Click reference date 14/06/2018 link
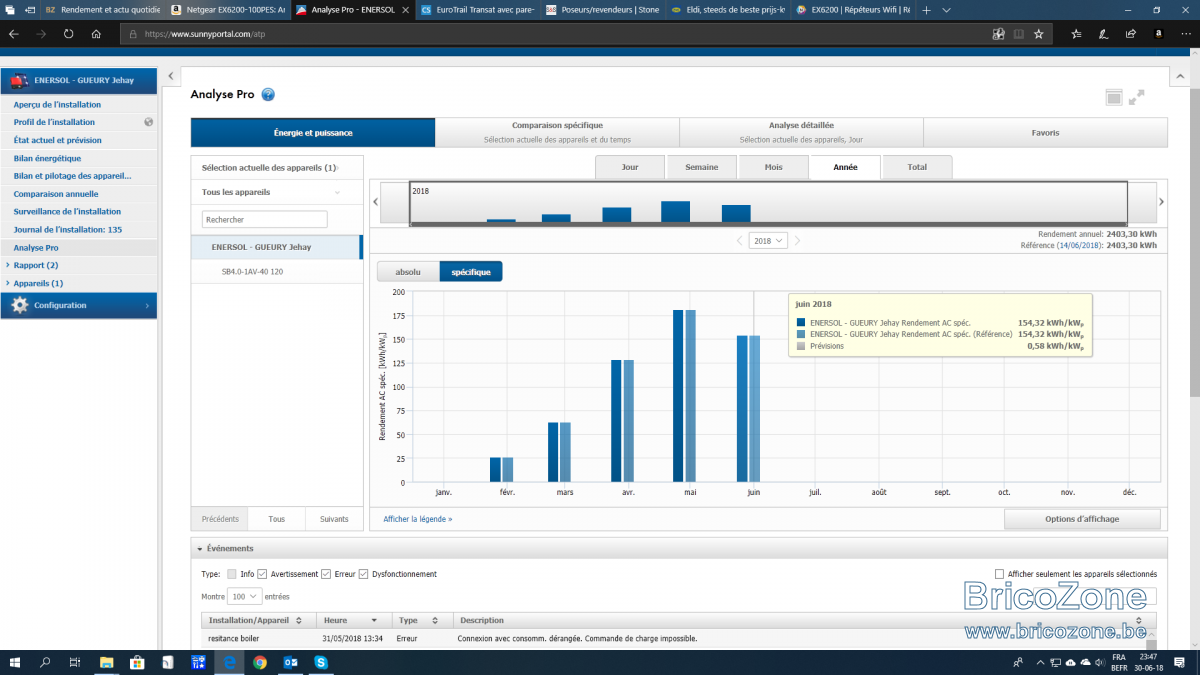The image size is (1200, 675). (1079, 245)
